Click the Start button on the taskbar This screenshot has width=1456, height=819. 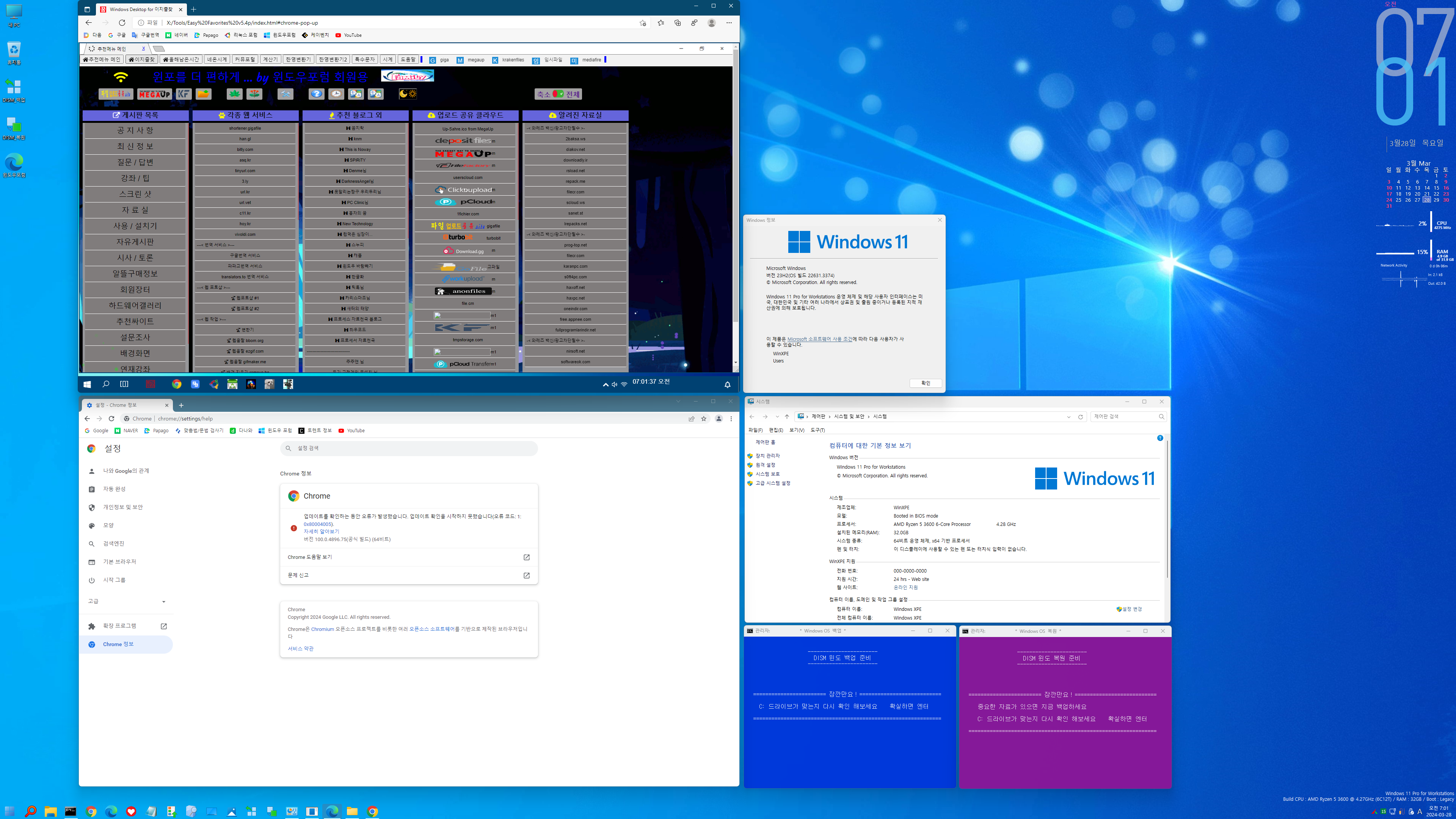(x=9, y=811)
